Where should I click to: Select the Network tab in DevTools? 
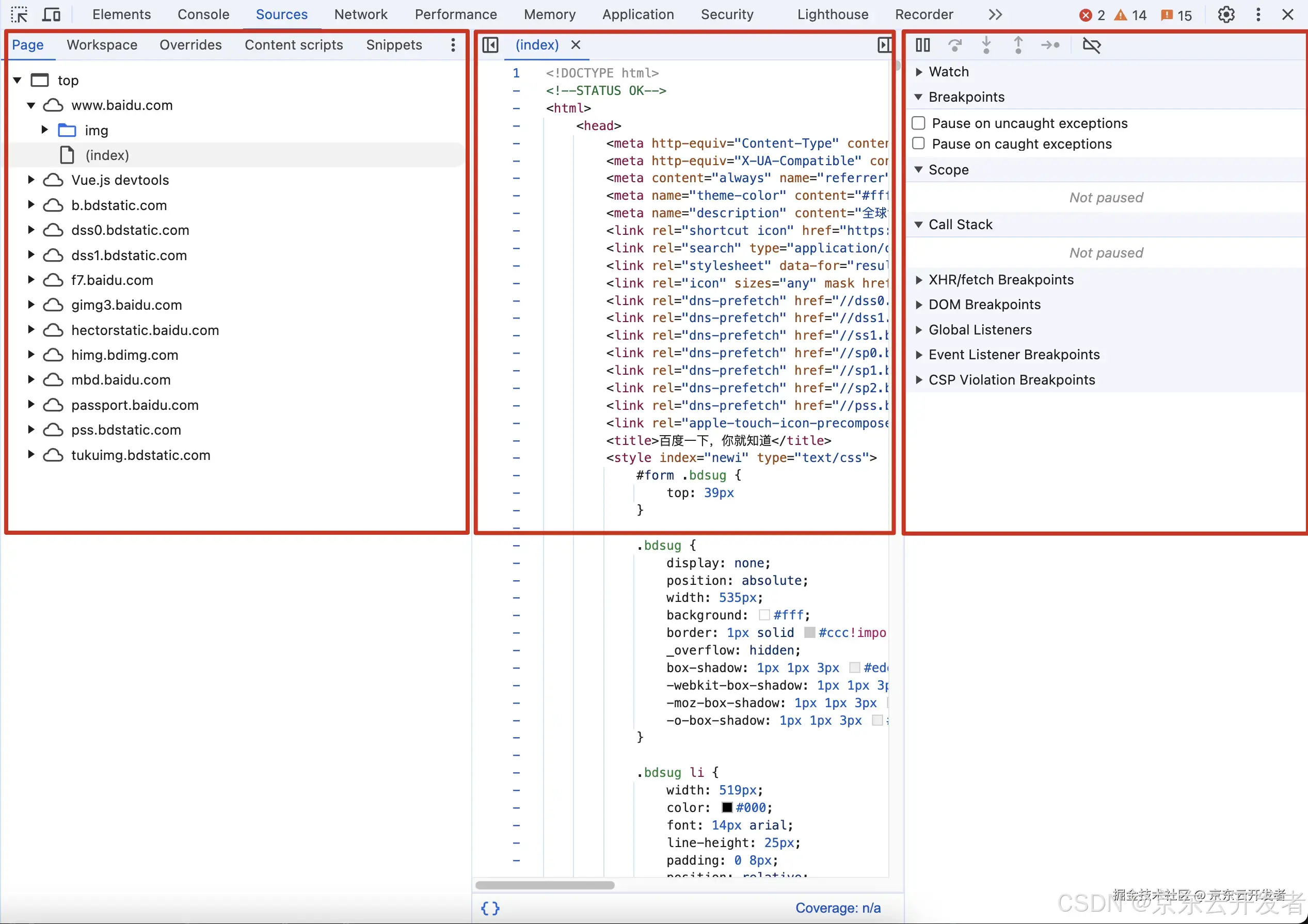click(360, 14)
